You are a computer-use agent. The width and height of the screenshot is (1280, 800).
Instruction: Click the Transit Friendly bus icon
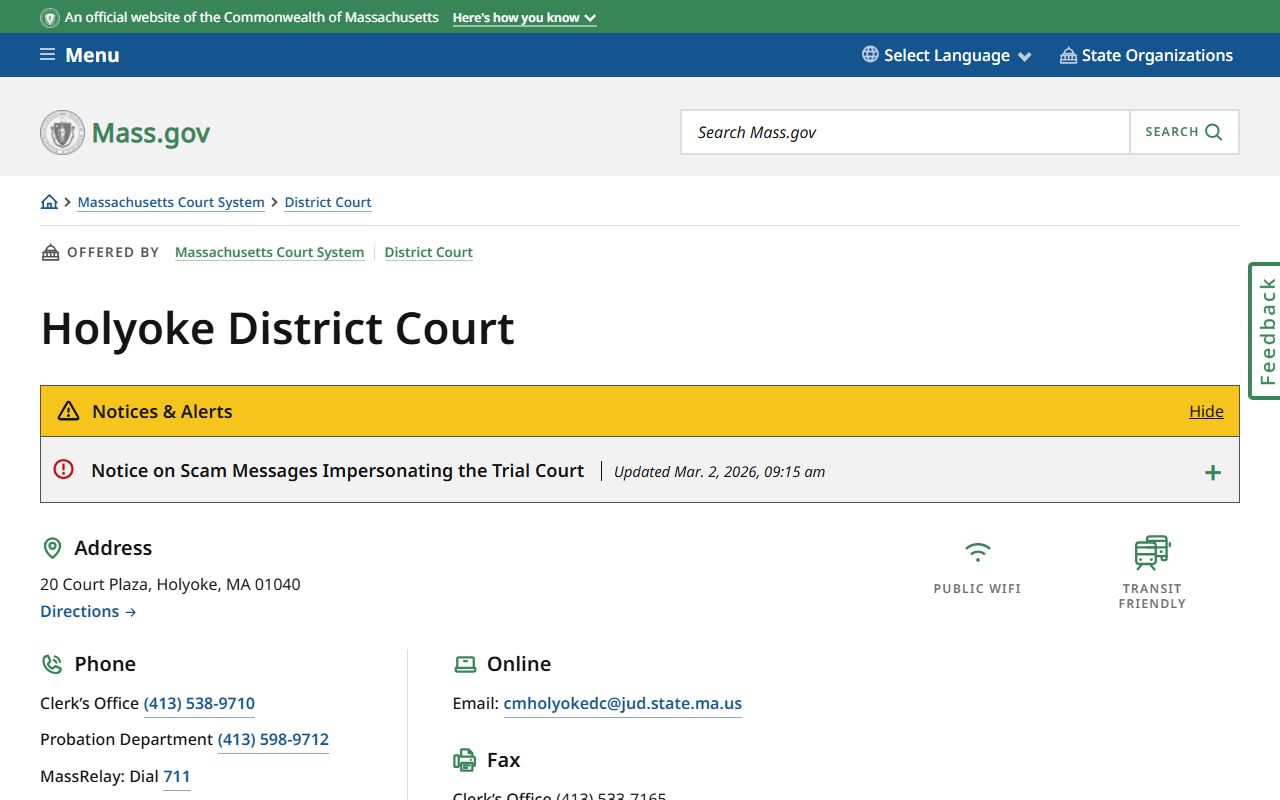pos(1152,552)
